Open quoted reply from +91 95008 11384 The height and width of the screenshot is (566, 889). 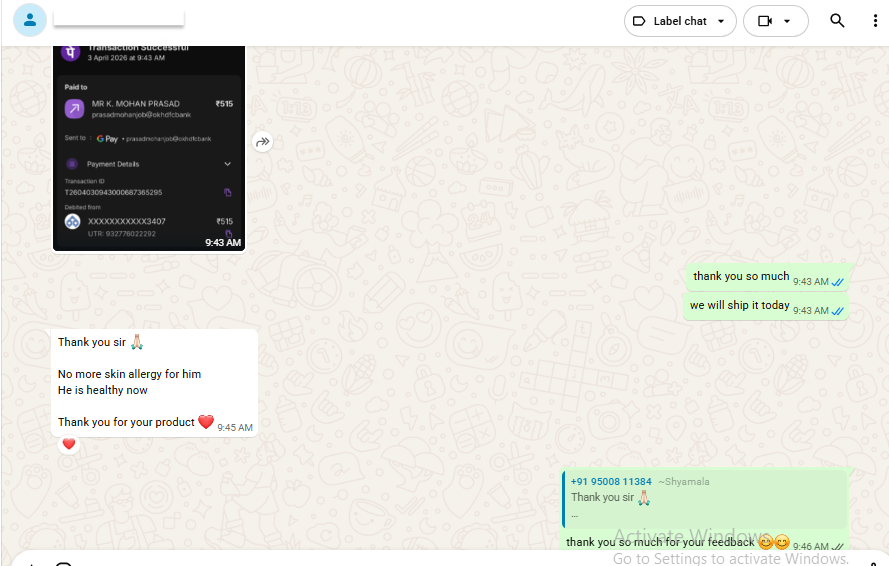[x=705, y=499]
